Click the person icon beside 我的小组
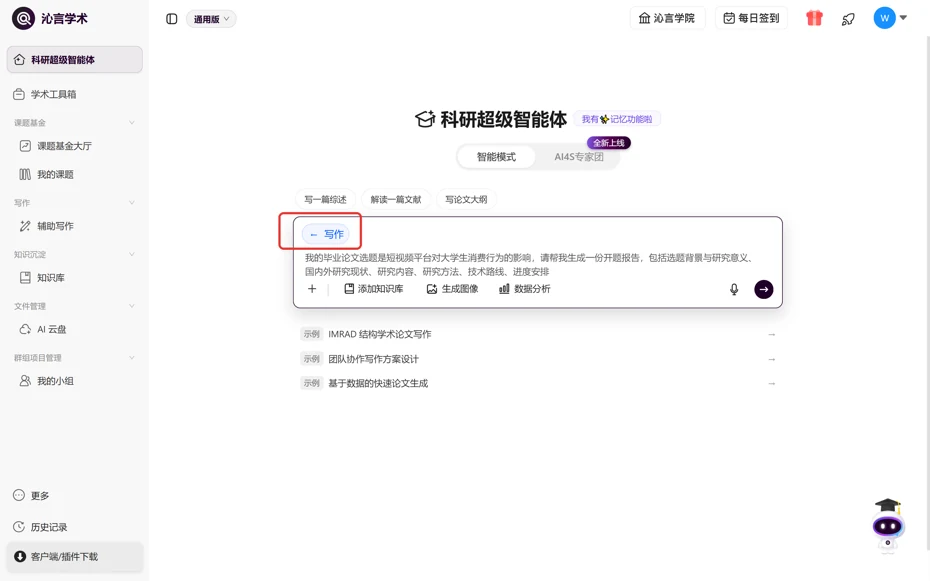The image size is (930, 581). tap(25, 381)
